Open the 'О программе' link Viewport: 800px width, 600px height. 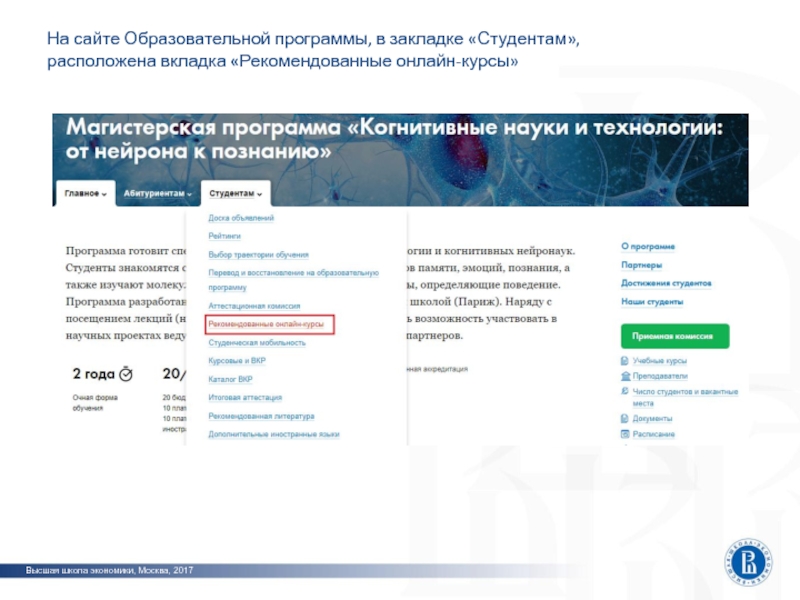coord(647,246)
